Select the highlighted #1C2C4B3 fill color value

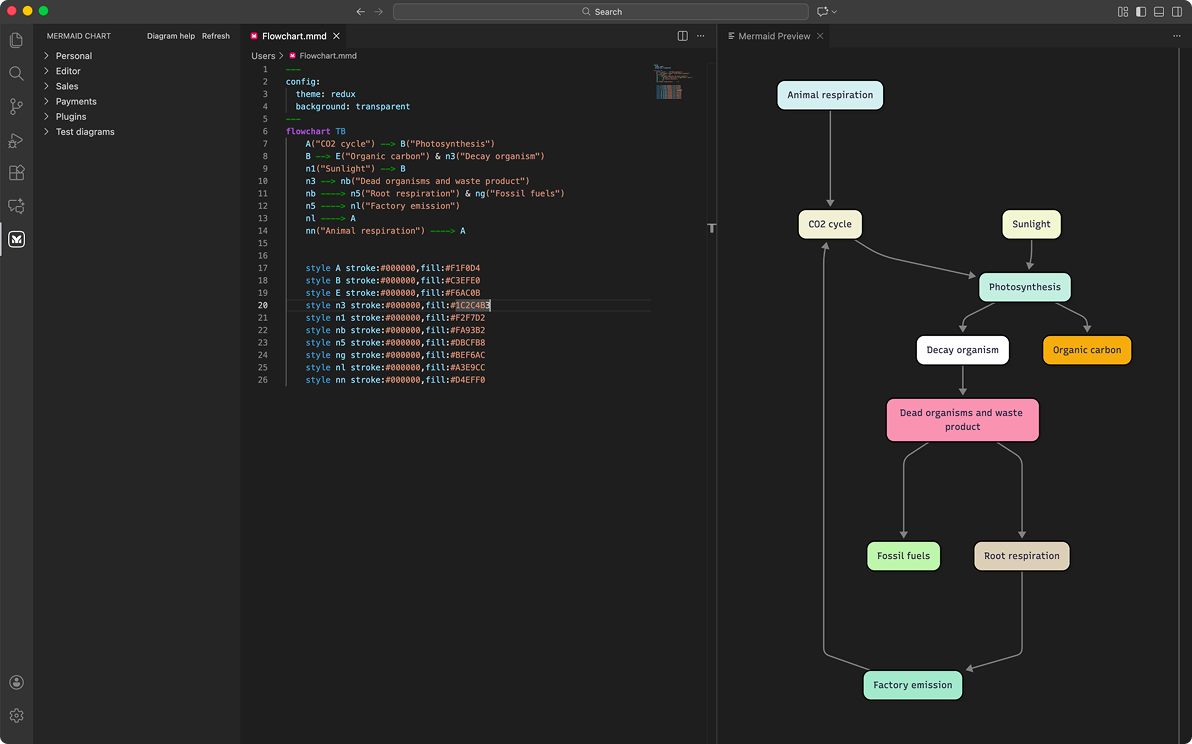coord(472,305)
